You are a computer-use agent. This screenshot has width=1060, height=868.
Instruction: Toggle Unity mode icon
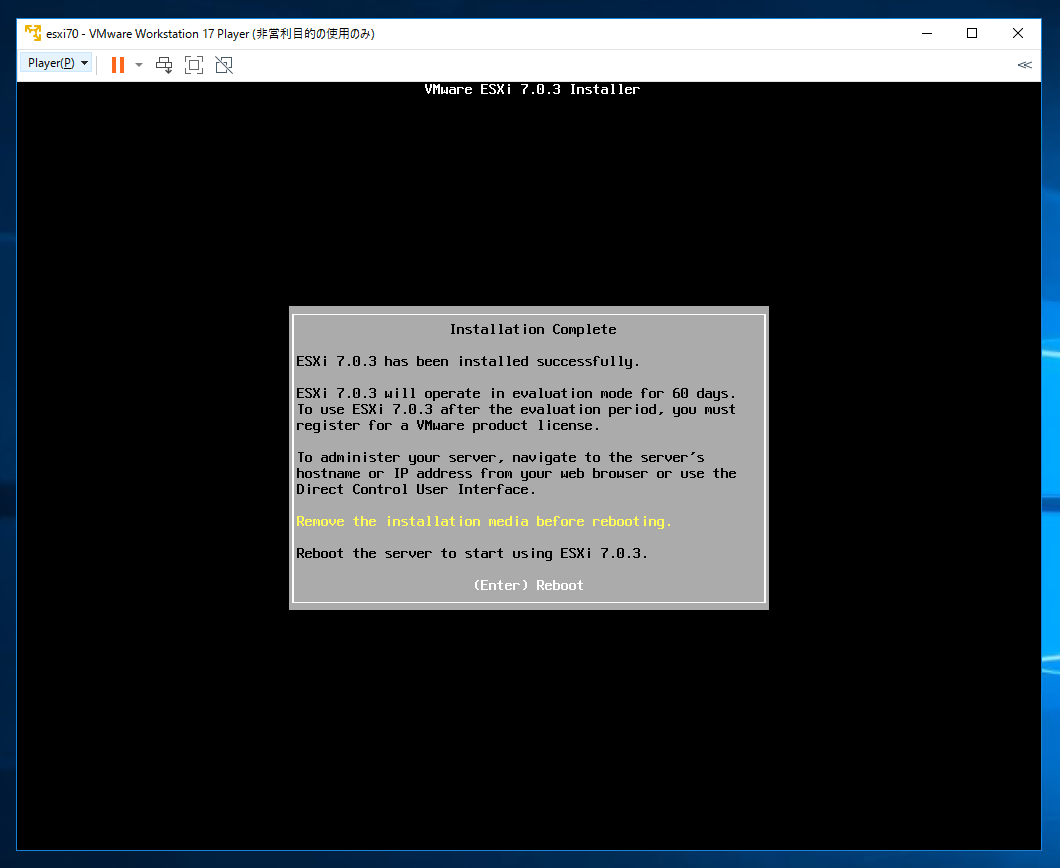pyautogui.click(x=224, y=65)
